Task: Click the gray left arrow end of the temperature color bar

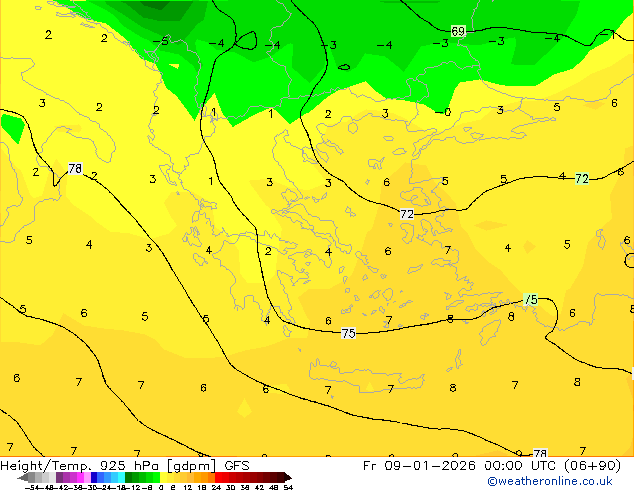Action: pos(22,478)
